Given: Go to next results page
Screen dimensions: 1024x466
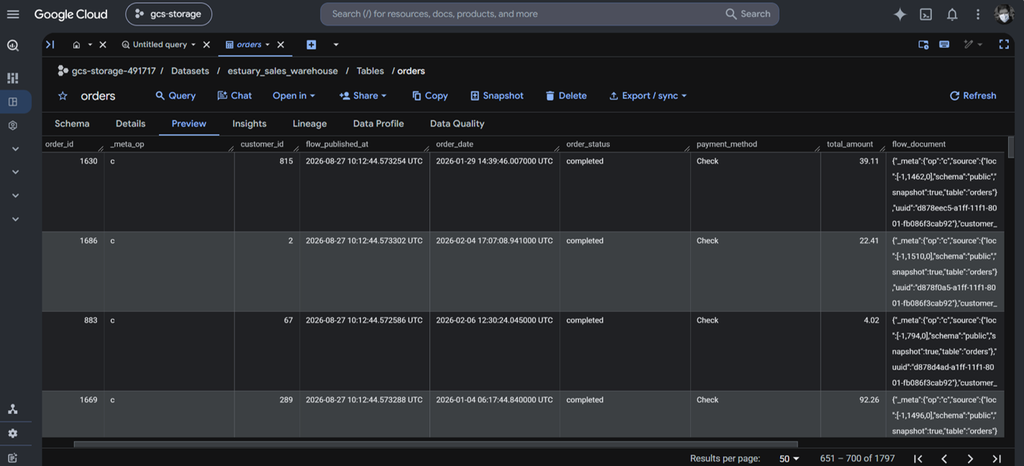Looking at the screenshot, I should 970,459.
